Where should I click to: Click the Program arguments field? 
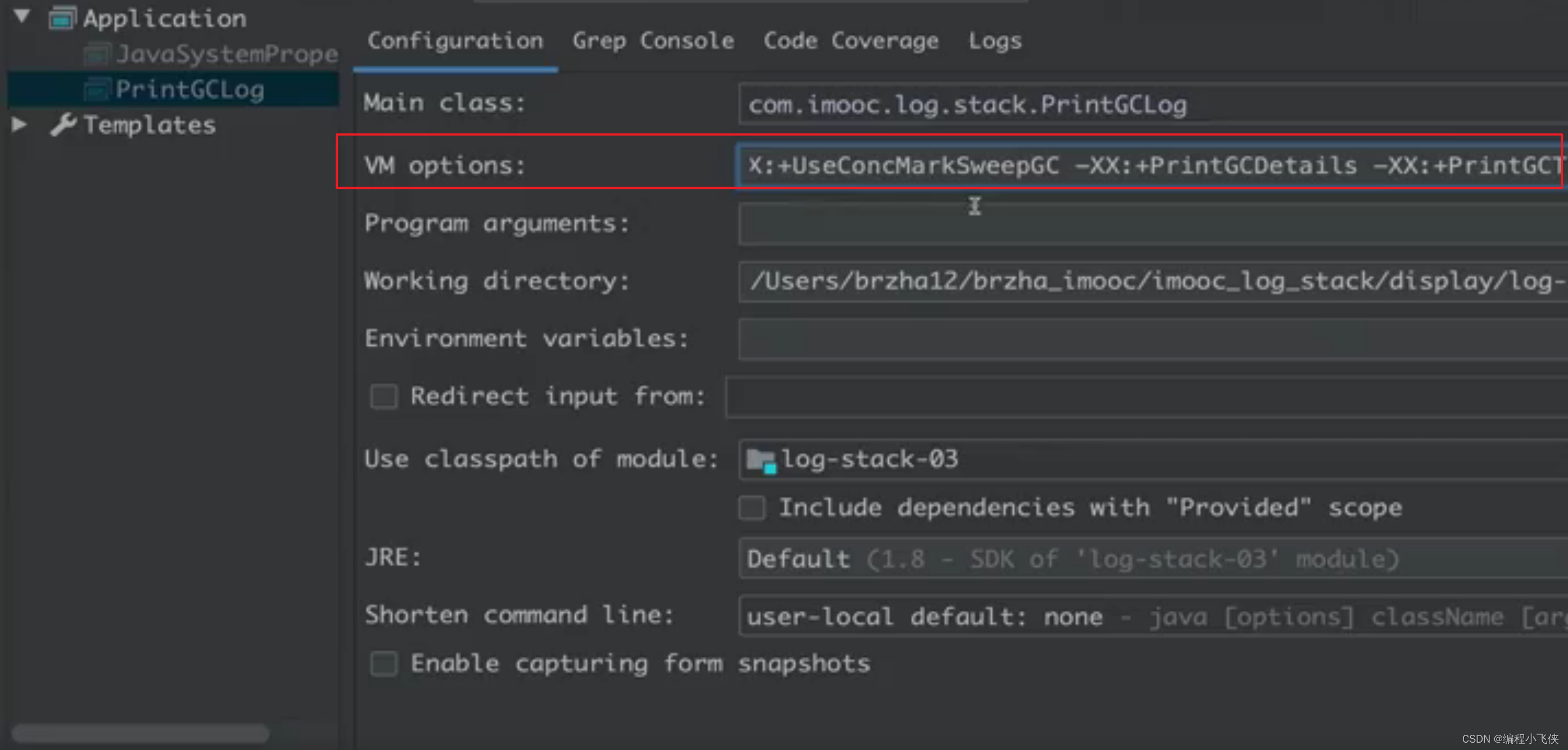tap(1153, 223)
